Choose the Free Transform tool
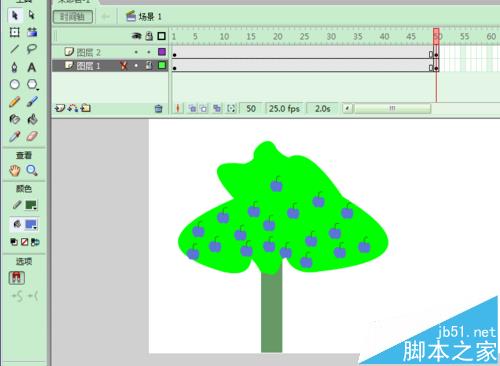This screenshot has width=500, height=366. tap(14, 32)
